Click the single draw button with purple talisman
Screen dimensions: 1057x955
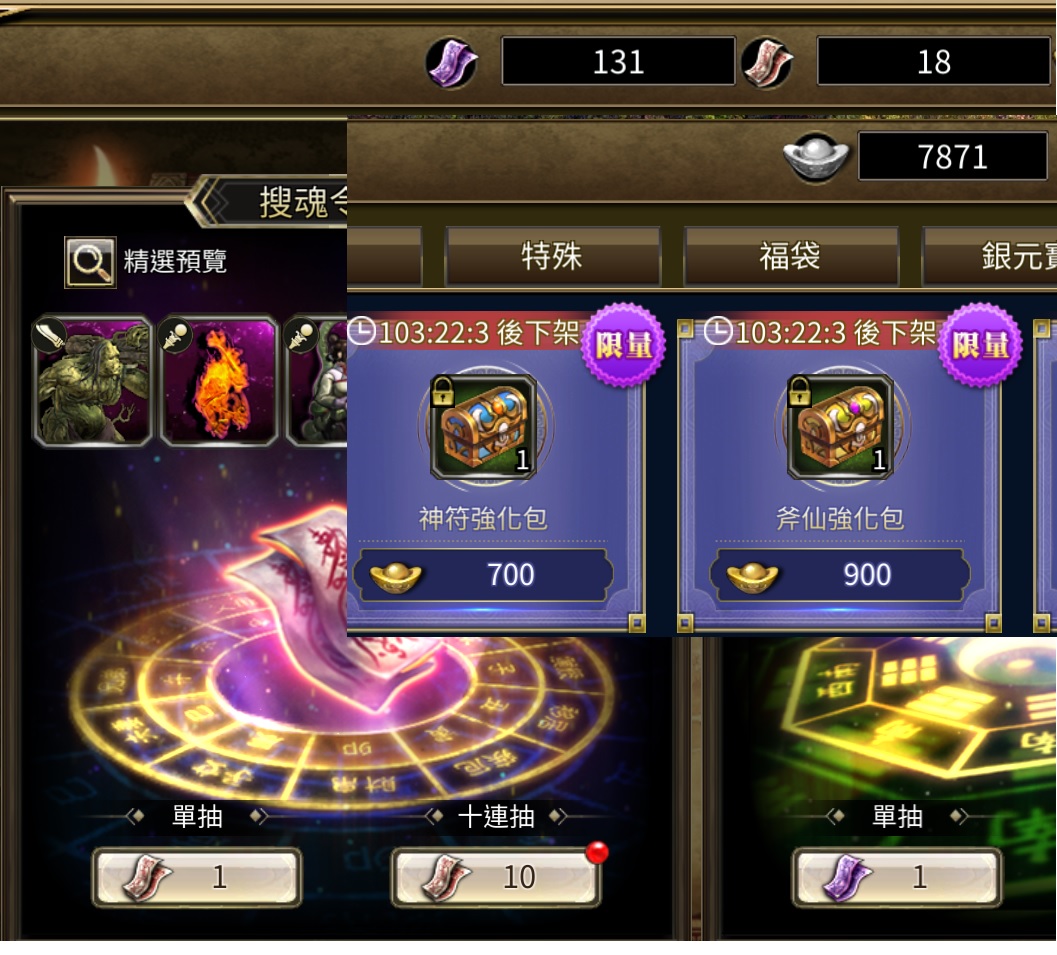pyautogui.click(x=897, y=877)
